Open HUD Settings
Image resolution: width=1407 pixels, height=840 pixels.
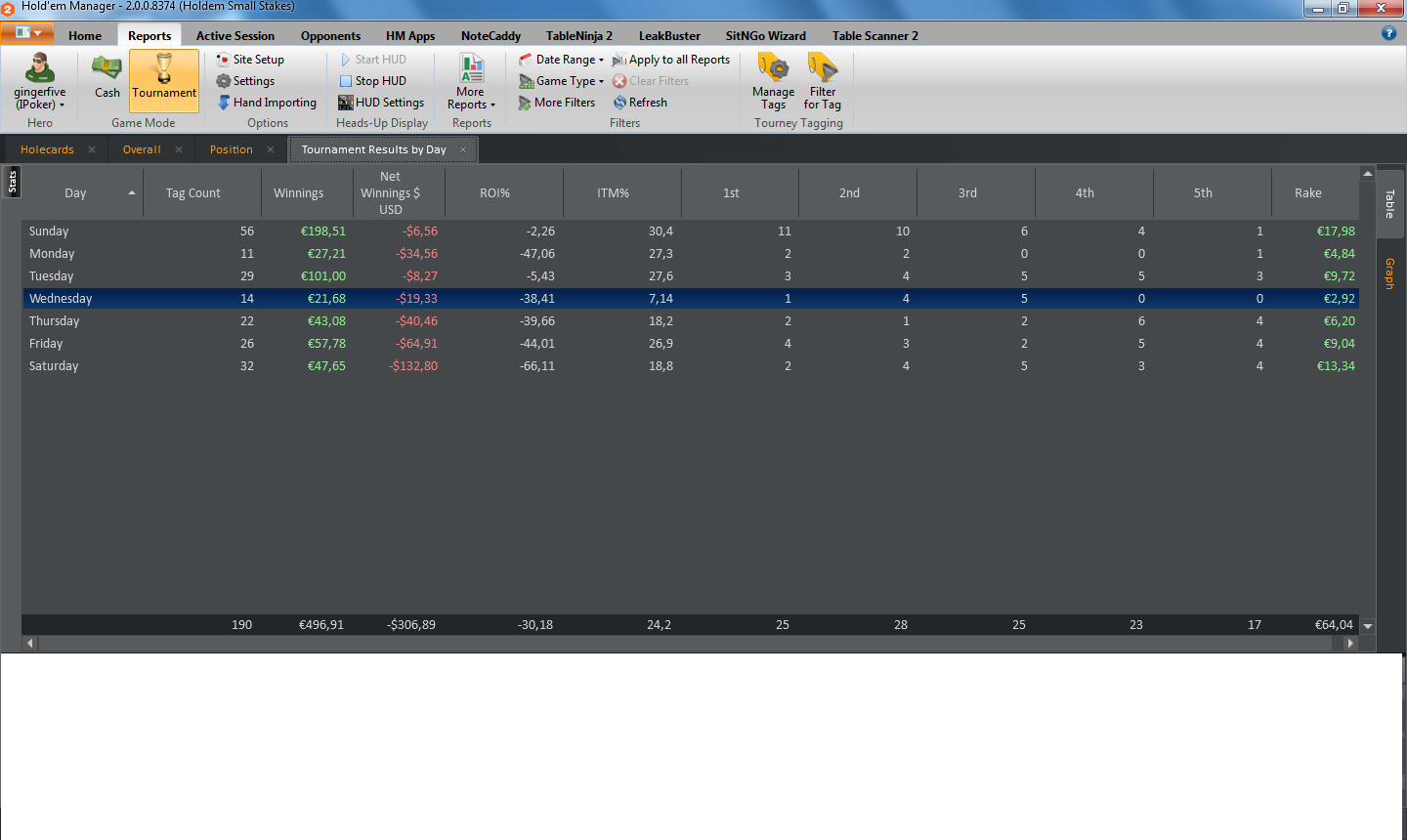pos(381,103)
